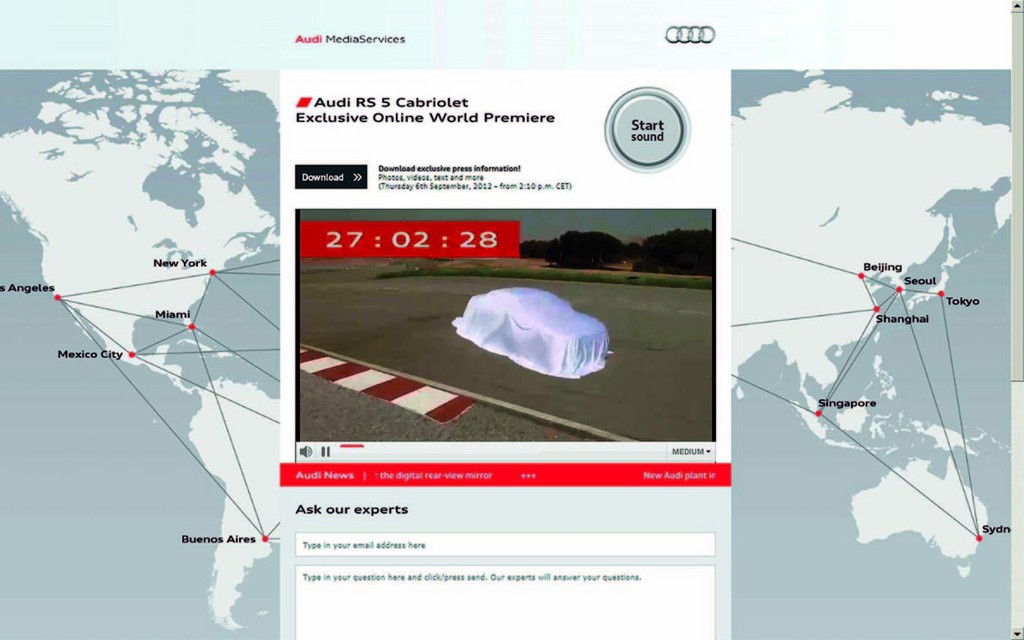Click the Shanghai map marker
The image size is (1024, 640).
click(876, 310)
